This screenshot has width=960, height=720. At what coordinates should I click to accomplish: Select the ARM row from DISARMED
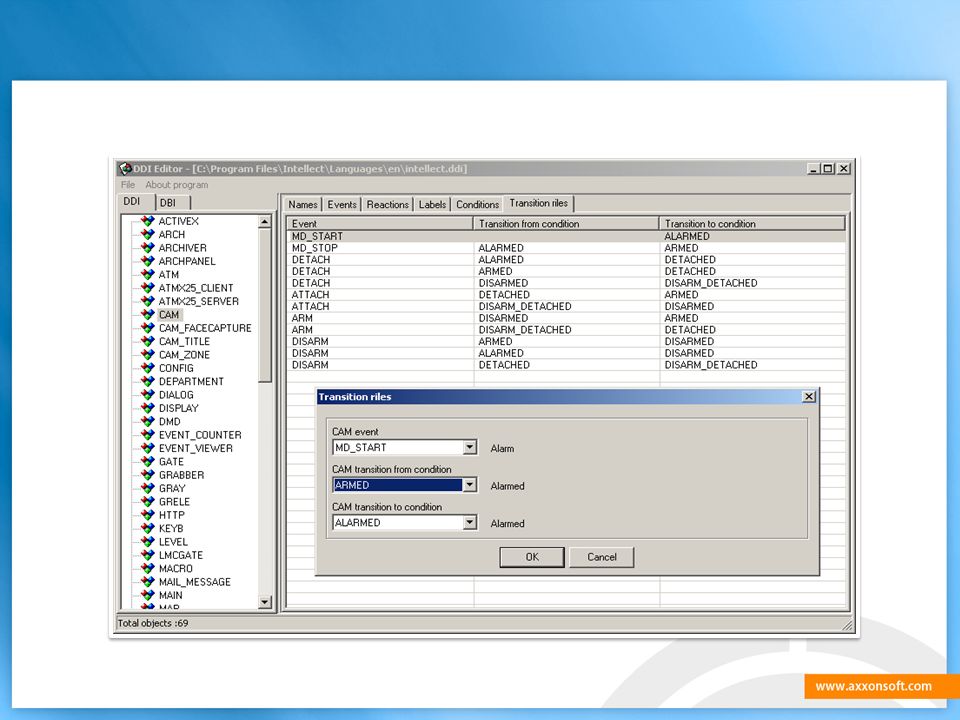pos(566,318)
